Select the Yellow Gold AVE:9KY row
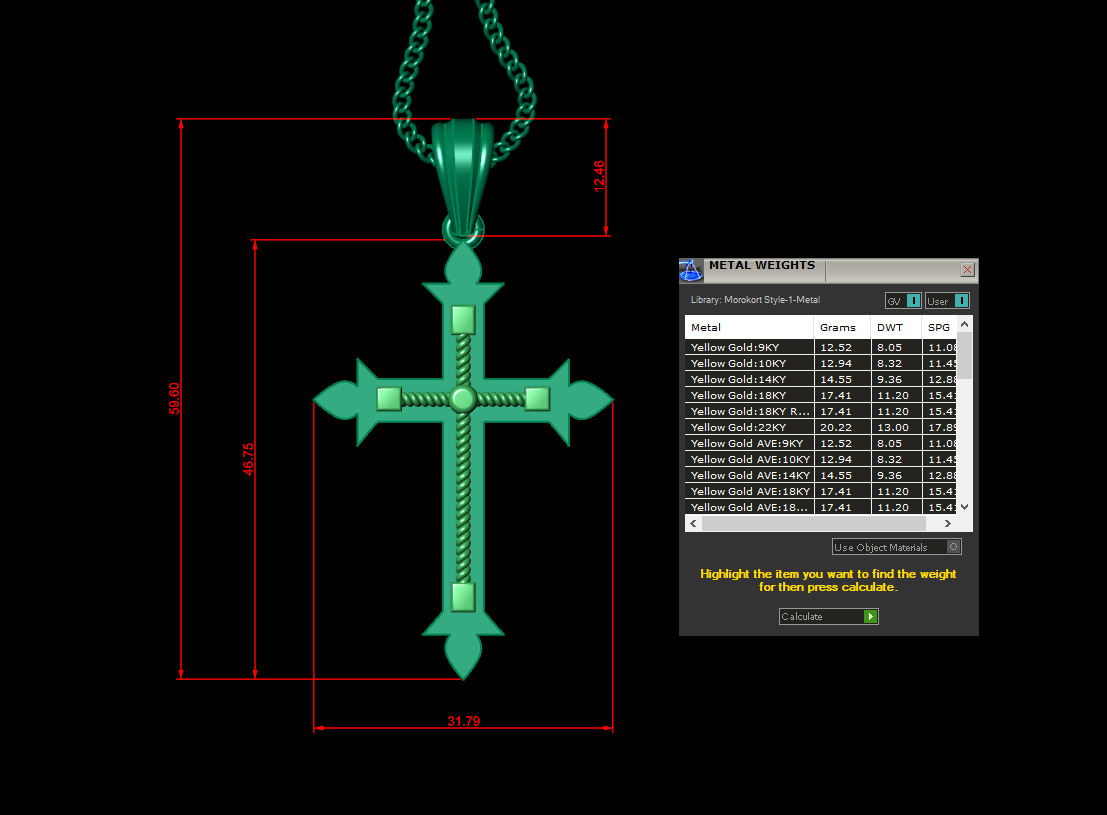The width and height of the screenshot is (1107, 815). tap(820, 443)
